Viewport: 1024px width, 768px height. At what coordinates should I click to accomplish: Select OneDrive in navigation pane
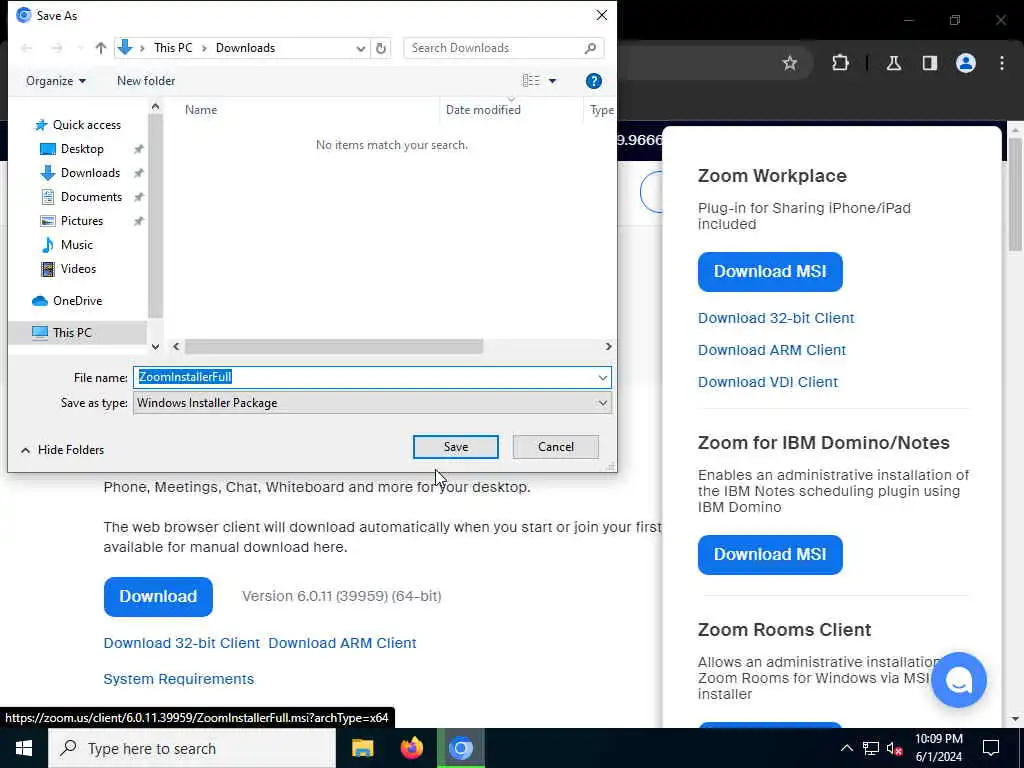tap(77, 301)
